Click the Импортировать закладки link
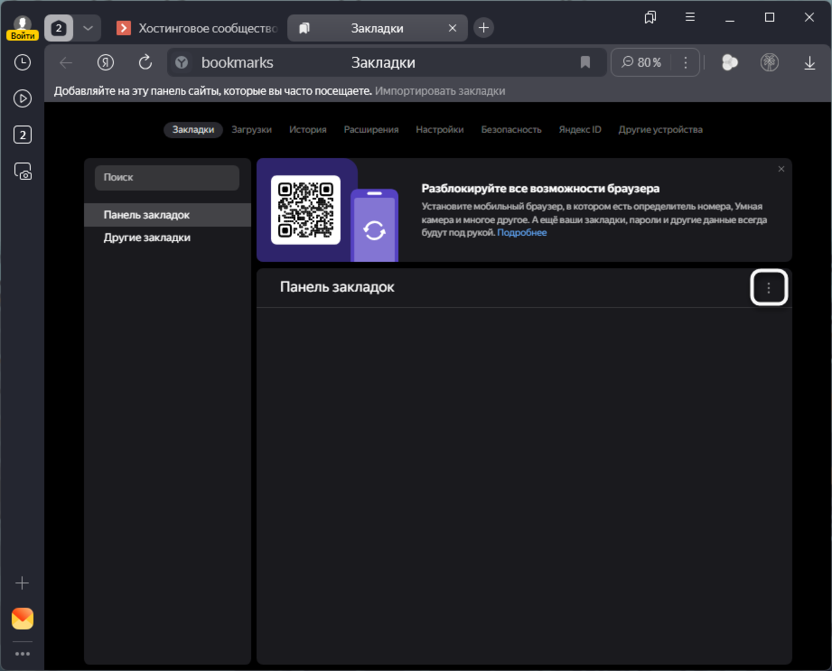The height and width of the screenshot is (671, 832). coord(440,91)
